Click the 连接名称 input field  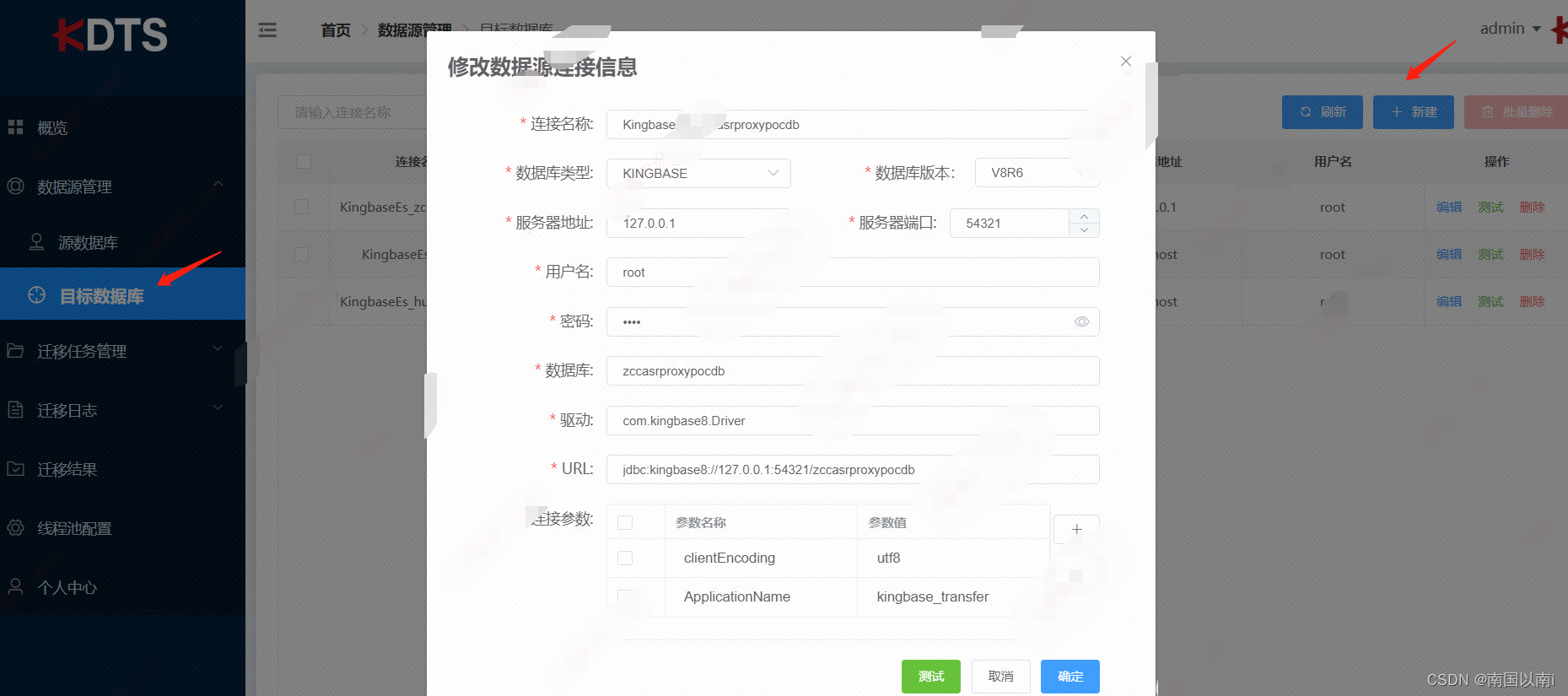pos(853,125)
